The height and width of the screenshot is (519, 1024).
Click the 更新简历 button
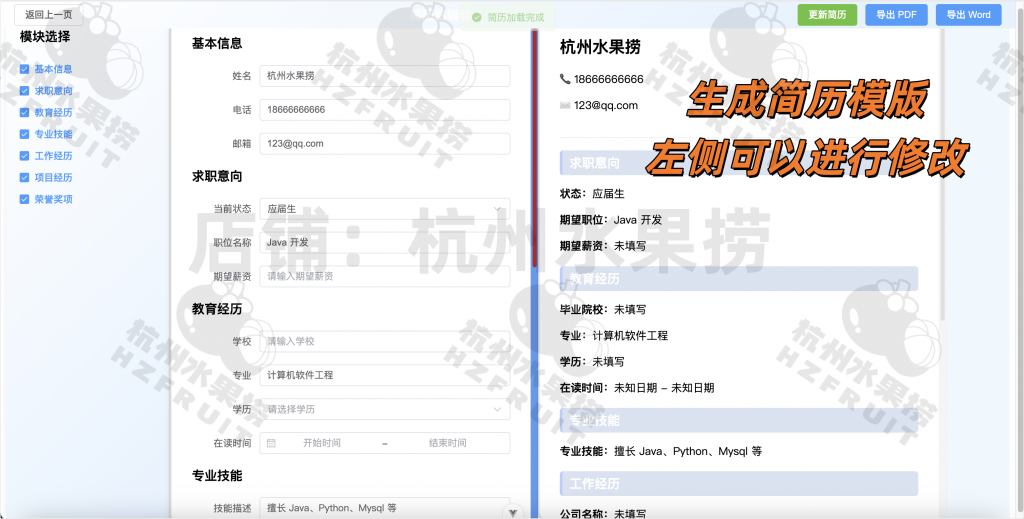[x=827, y=14]
